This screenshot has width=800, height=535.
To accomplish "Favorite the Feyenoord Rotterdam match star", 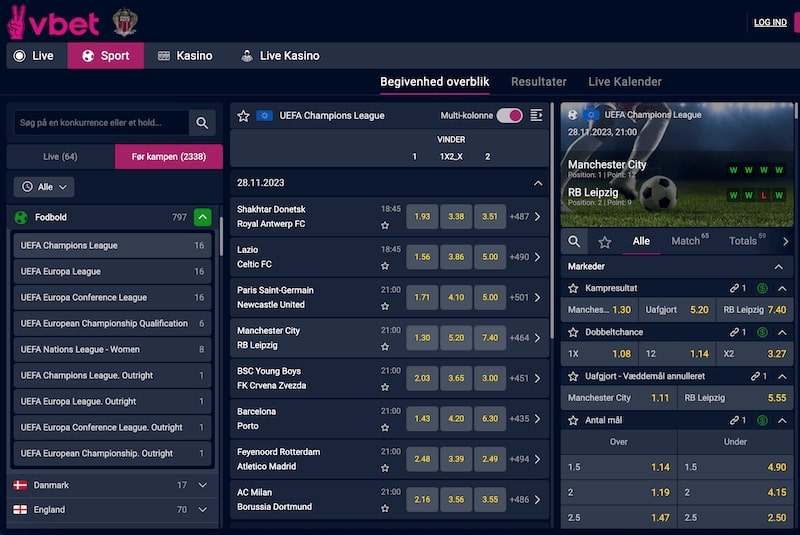I will coord(385,468).
